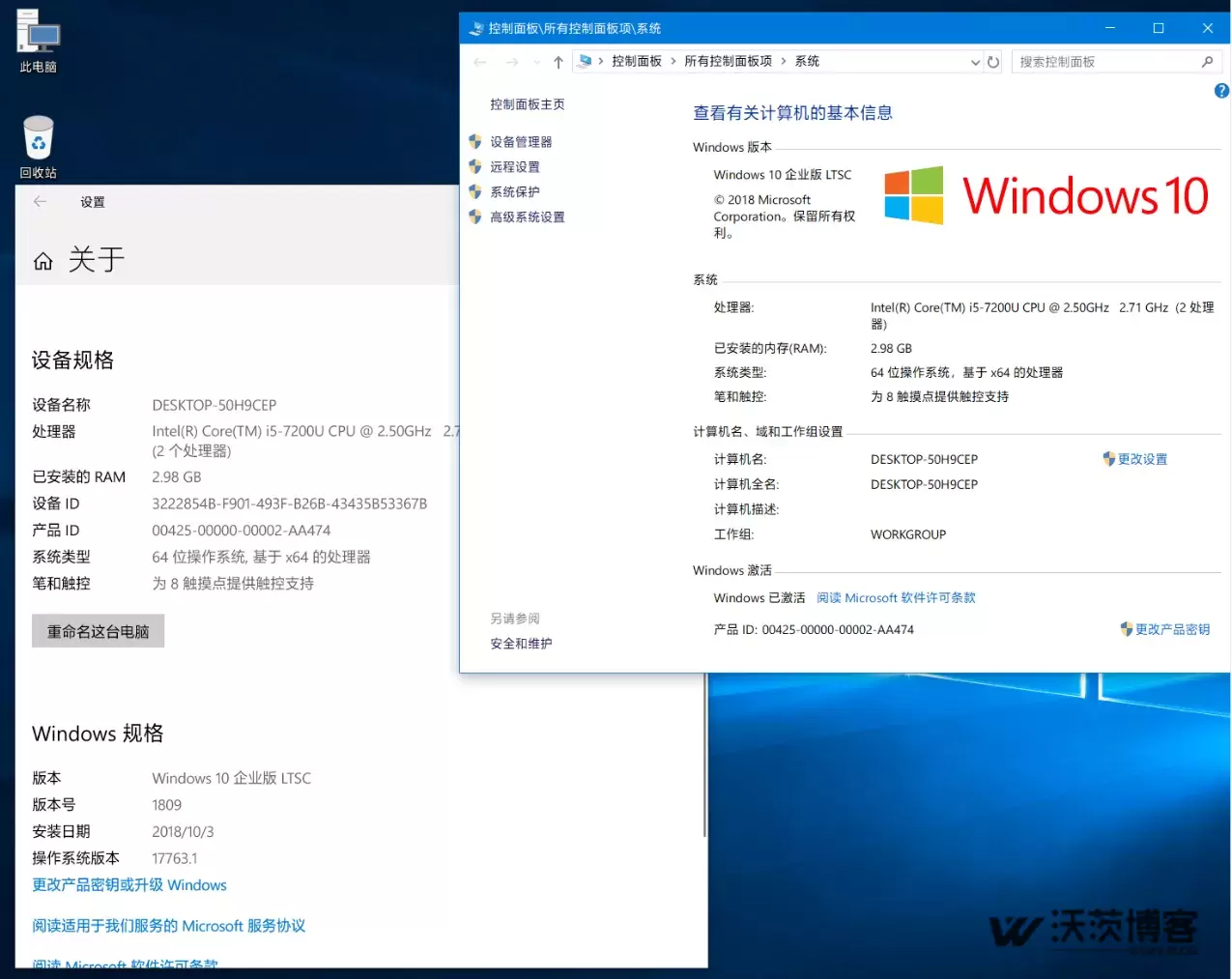
Task: Open the address bar history dropdown arrow
Action: 975,62
